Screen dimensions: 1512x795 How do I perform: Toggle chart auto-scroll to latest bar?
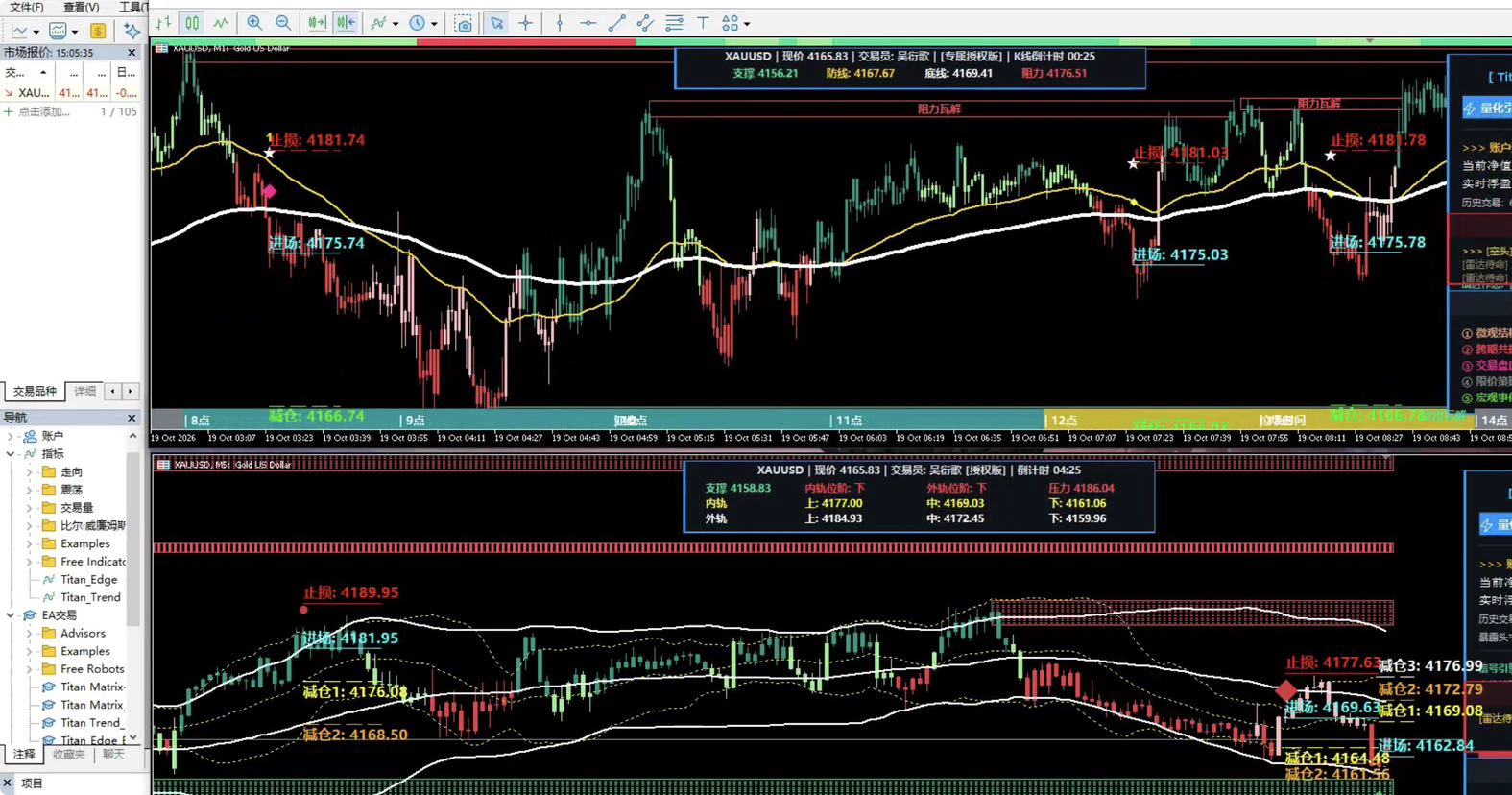(x=317, y=23)
